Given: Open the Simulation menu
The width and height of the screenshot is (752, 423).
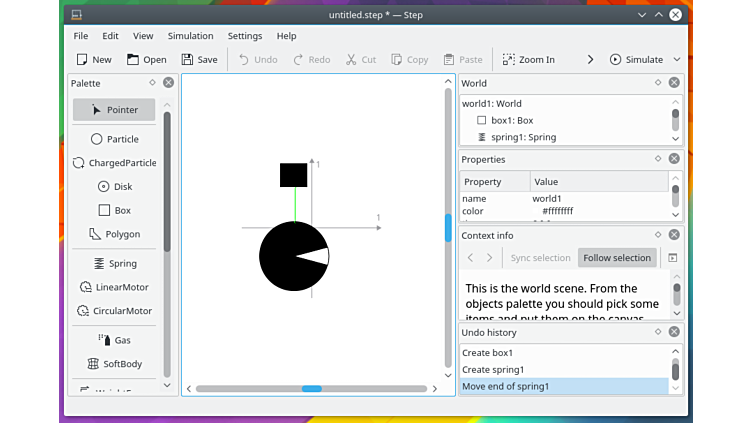Looking at the screenshot, I should 190,36.
